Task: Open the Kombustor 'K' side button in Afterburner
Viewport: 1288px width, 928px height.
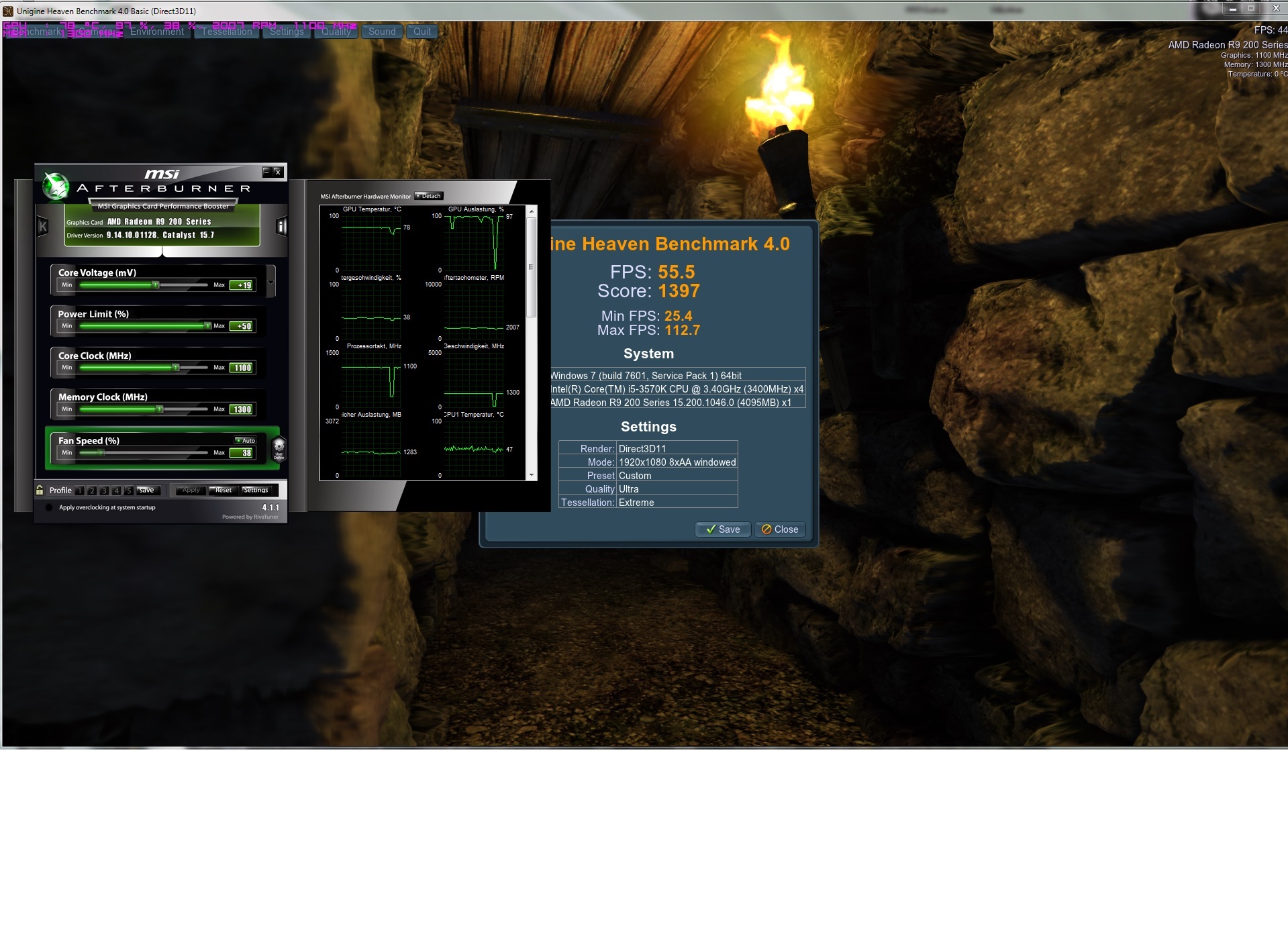Action: coord(43,226)
